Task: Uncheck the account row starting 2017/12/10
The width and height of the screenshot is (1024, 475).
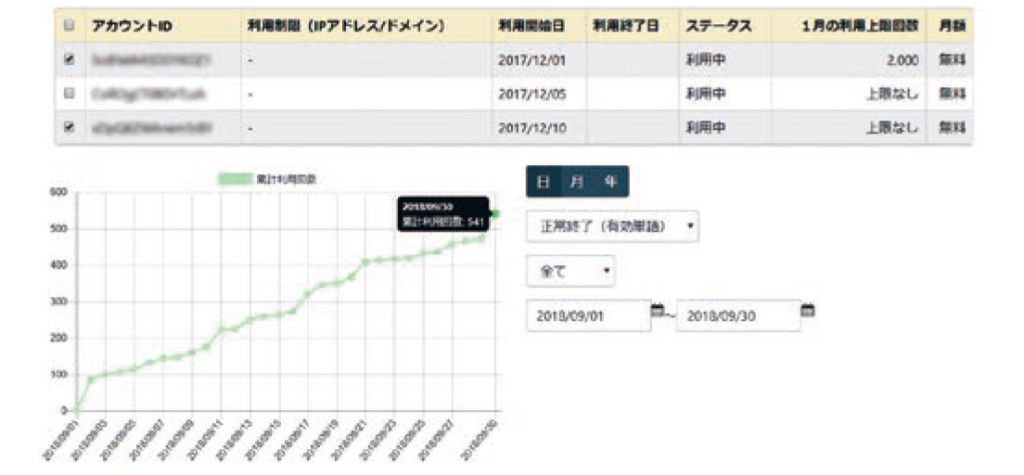Action: click(69, 128)
